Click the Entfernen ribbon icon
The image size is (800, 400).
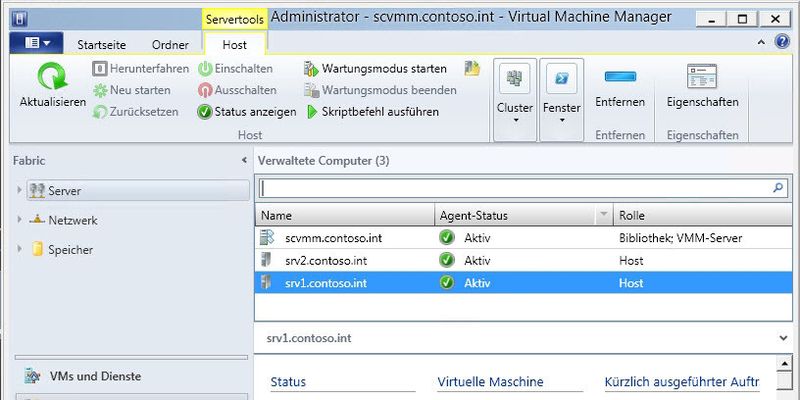click(620, 78)
